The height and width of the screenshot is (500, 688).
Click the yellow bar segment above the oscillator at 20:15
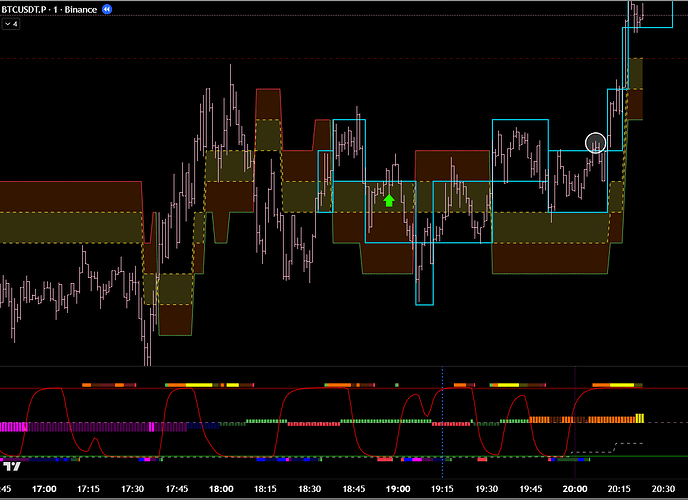coord(622,384)
